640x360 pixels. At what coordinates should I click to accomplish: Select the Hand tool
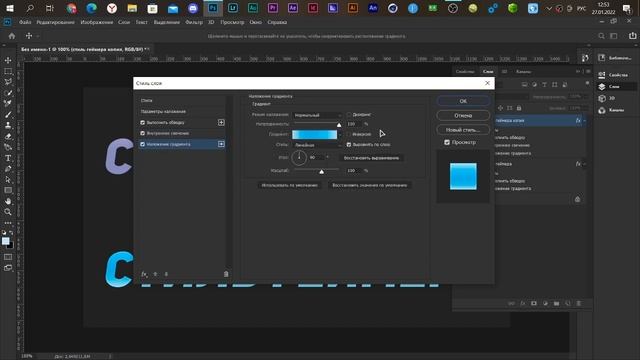(8, 201)
